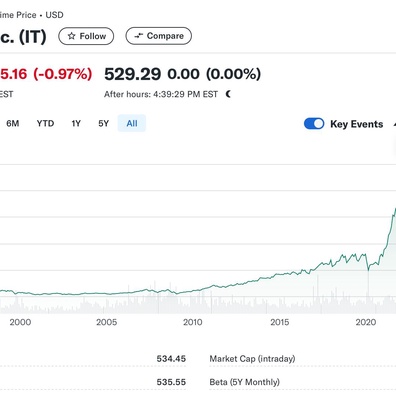Click the Market Cap (intraday) label
This screenshot has width=396, height=396.
tap(252, 359)
